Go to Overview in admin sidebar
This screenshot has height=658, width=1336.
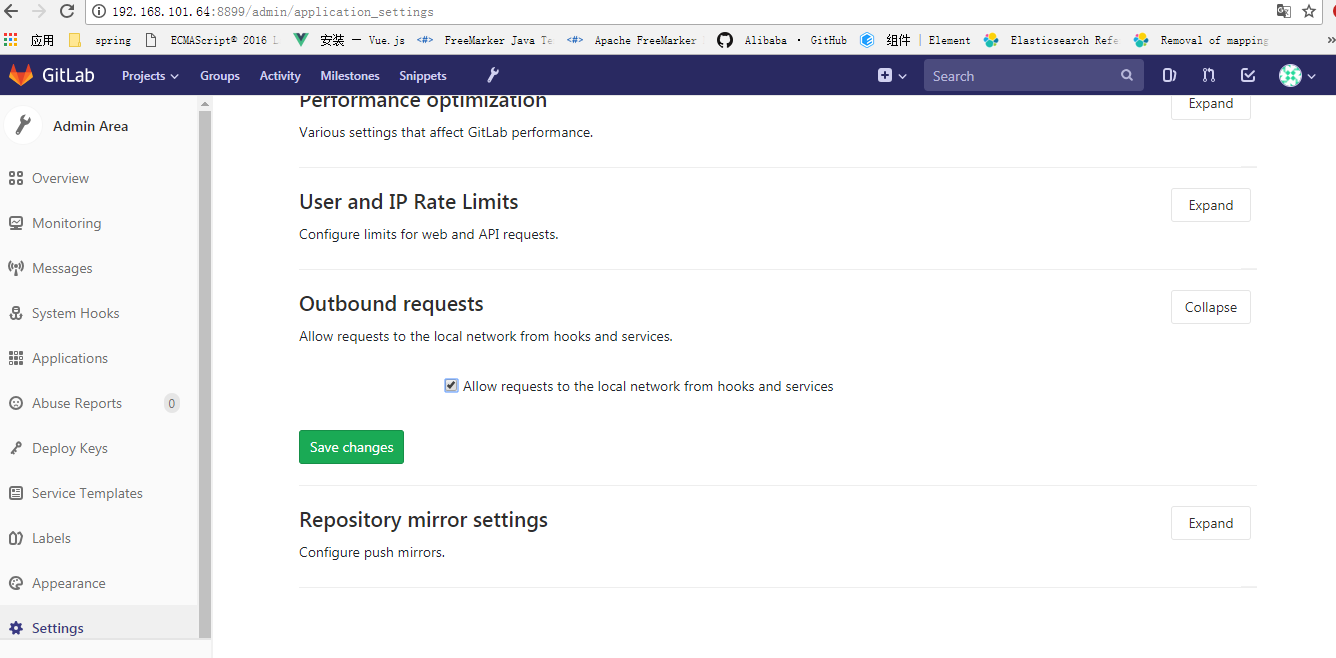click(60, 178)
